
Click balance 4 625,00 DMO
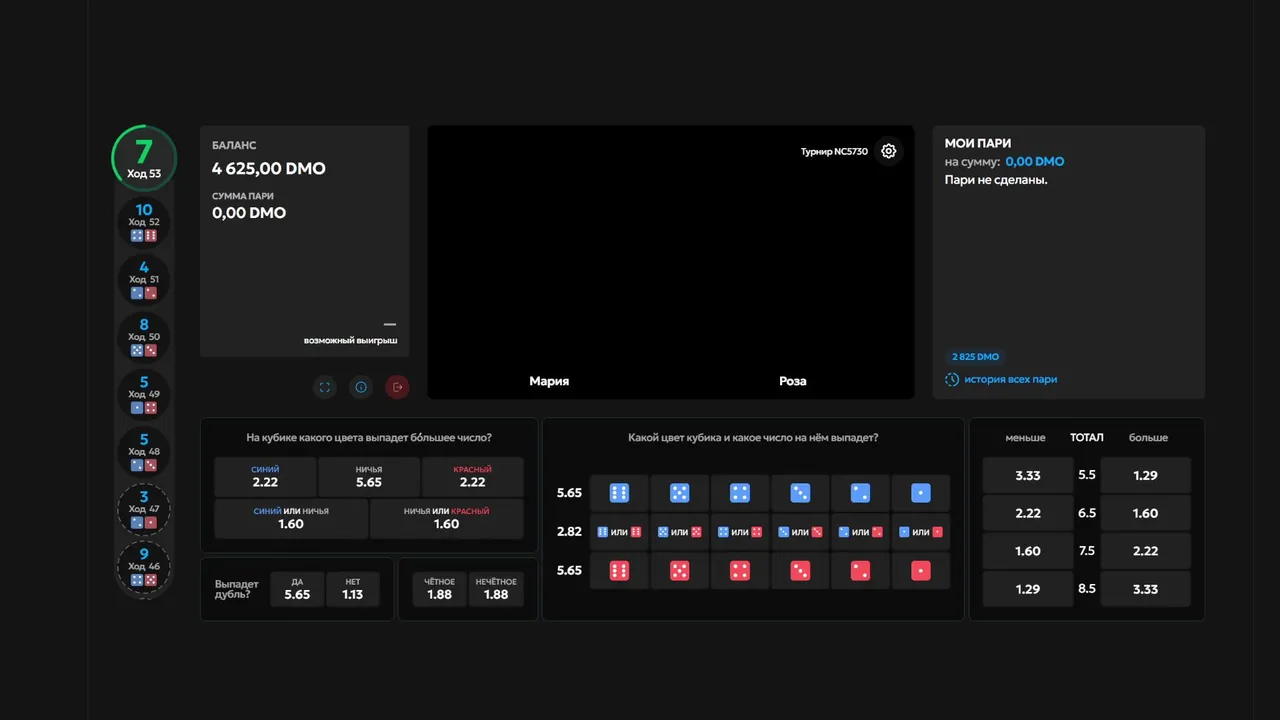[269, 169]
